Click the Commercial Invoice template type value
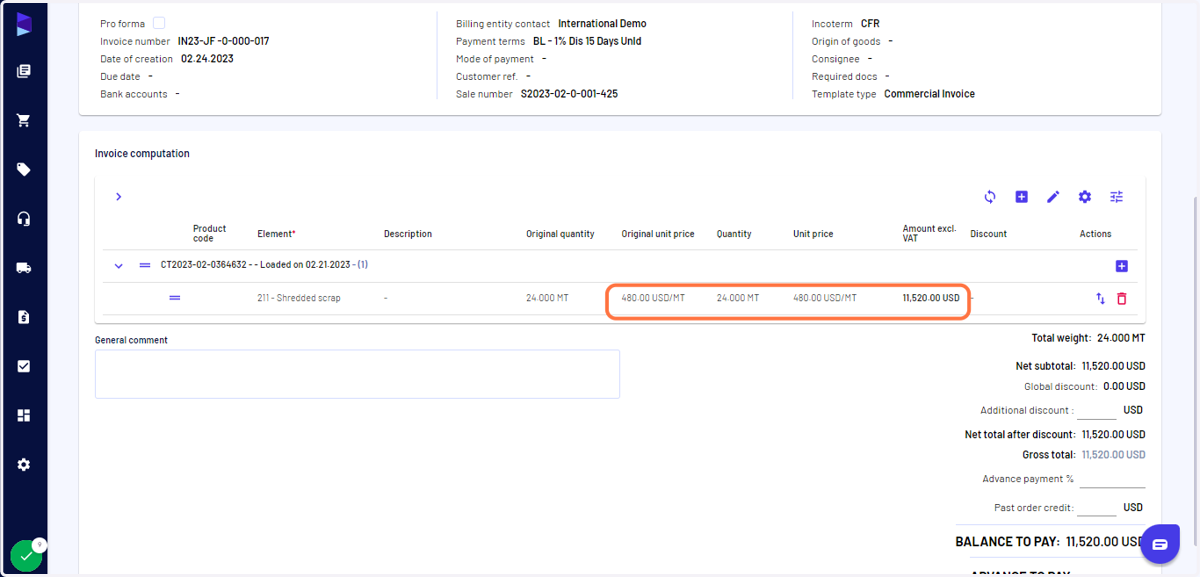 tap(929, 94)
